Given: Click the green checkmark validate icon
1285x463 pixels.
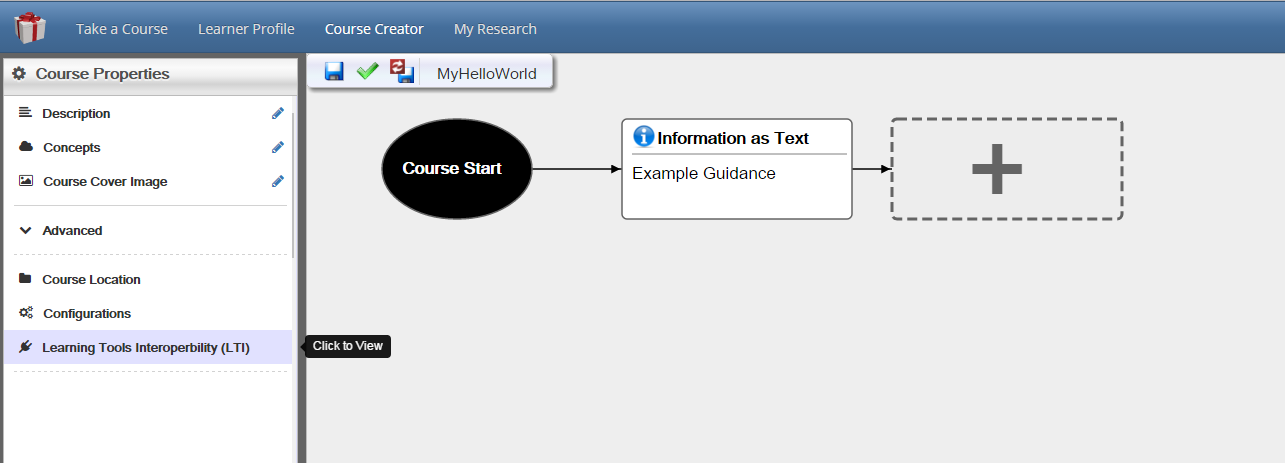Looking at the screenshot, I should (x=367, y=71).
